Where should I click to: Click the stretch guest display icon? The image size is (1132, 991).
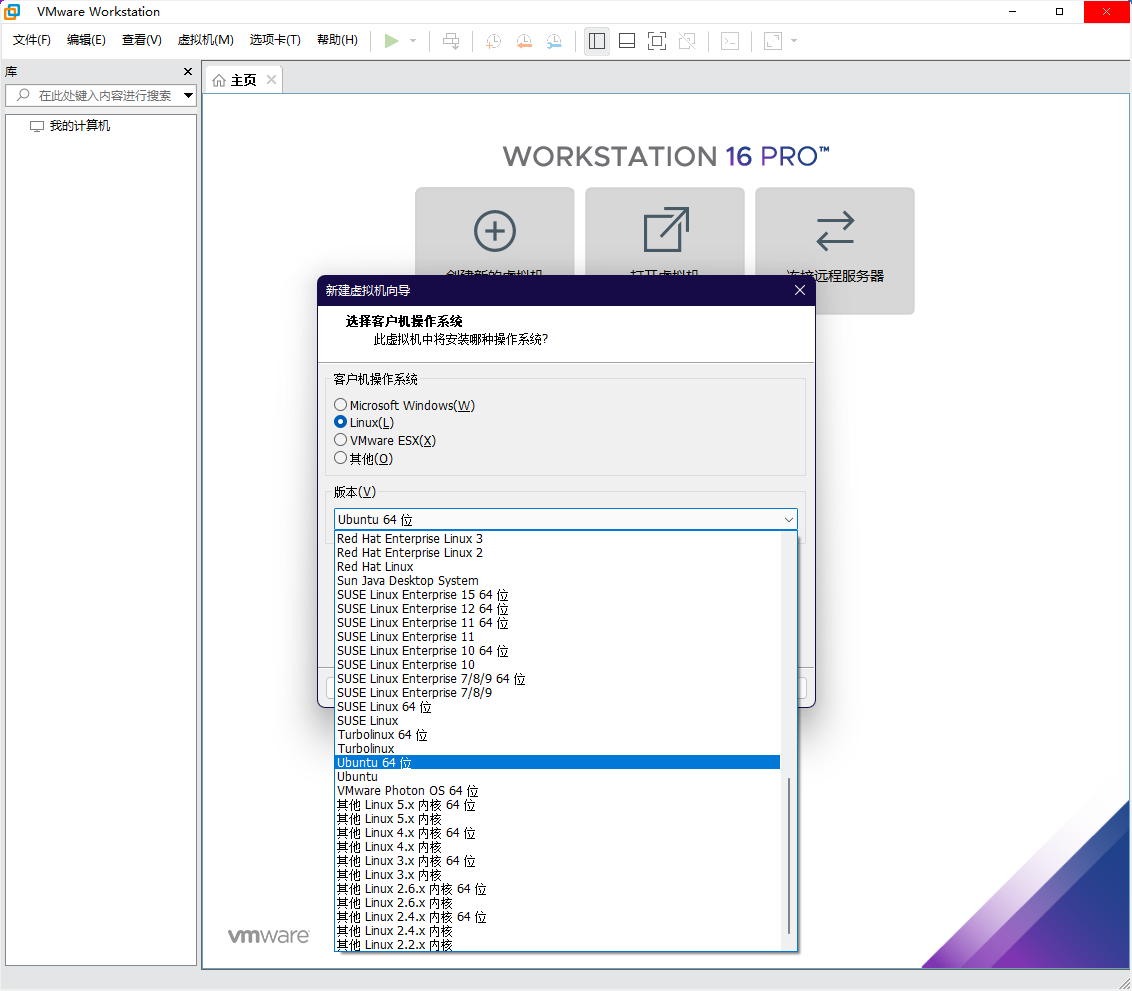point(772,41)
